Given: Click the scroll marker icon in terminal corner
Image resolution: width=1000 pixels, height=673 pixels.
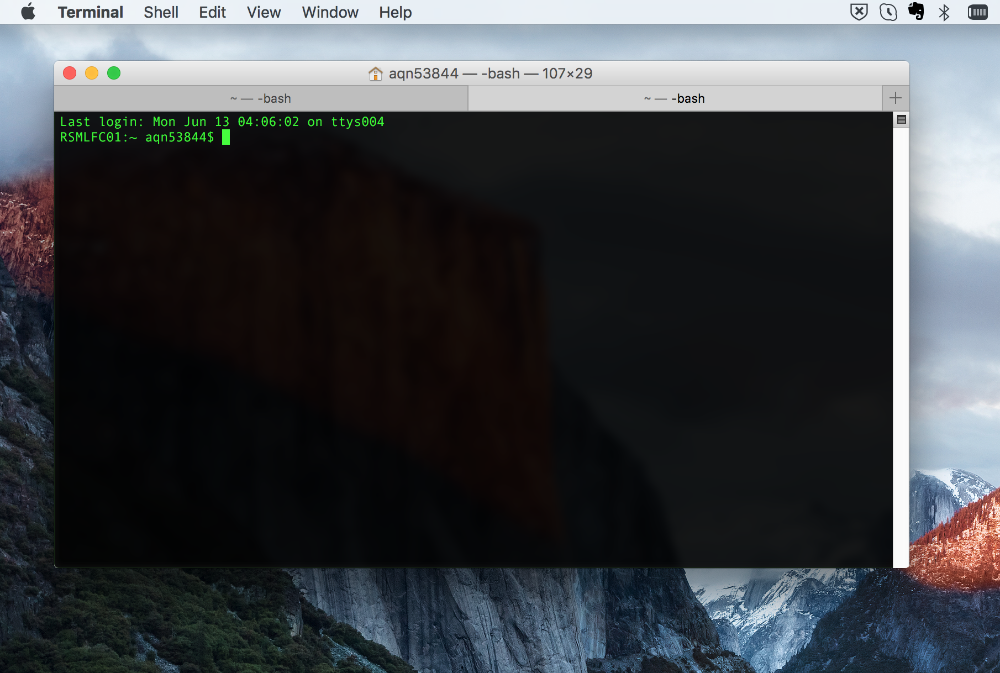Looking at the screenshot, I should [x=901, y=117].
